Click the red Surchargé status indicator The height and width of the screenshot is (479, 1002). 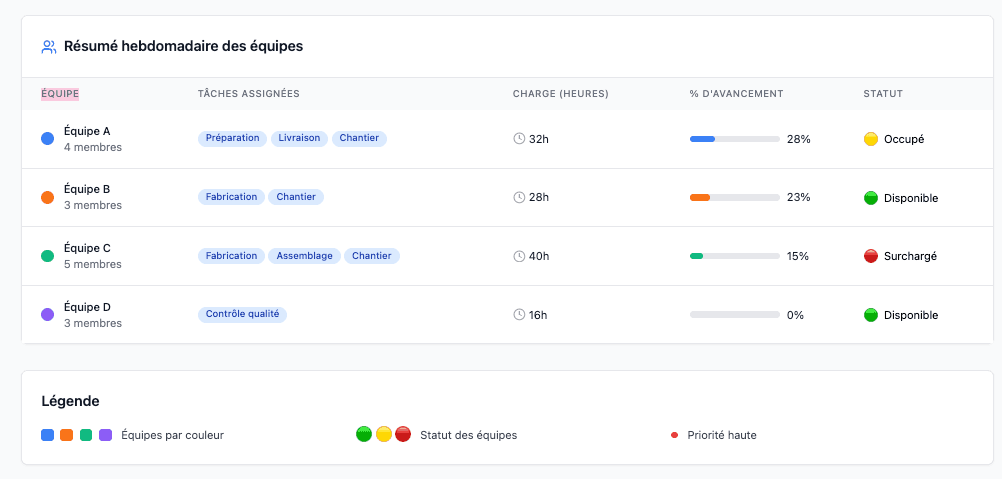coord(870,256)
